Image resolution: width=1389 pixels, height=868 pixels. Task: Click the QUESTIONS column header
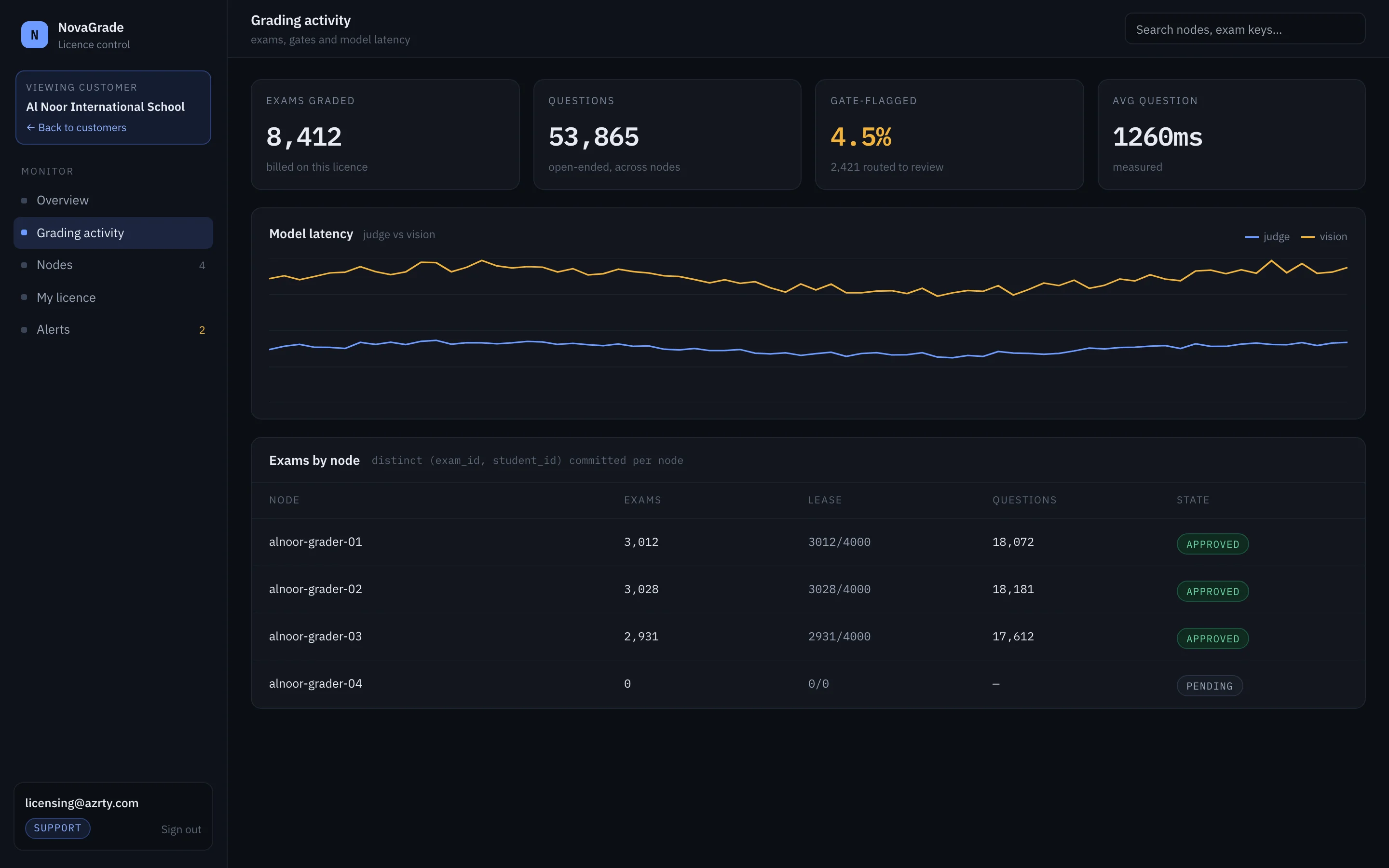coord(1024,500)
